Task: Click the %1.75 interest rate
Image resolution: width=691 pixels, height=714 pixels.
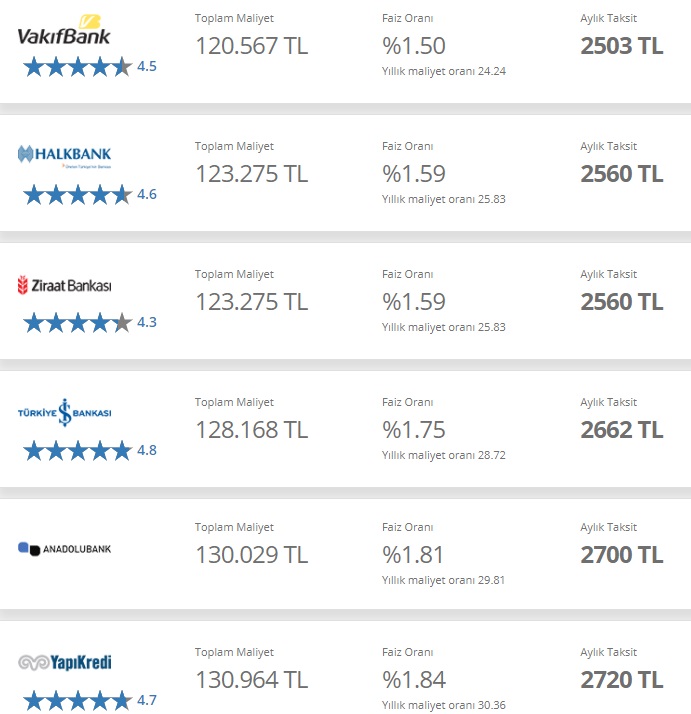Action: tap(413, 430)
